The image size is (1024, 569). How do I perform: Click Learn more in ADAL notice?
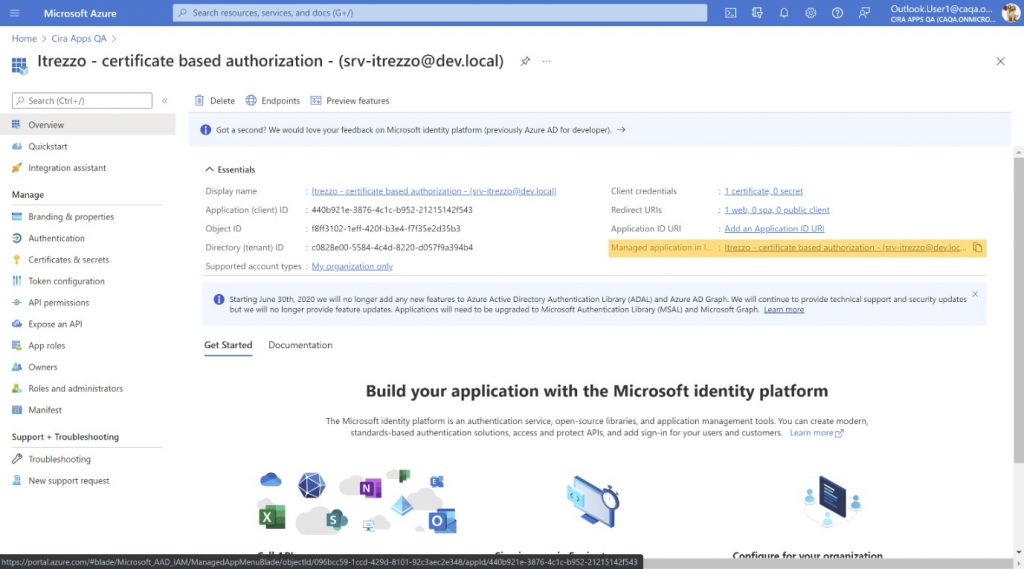784,310
